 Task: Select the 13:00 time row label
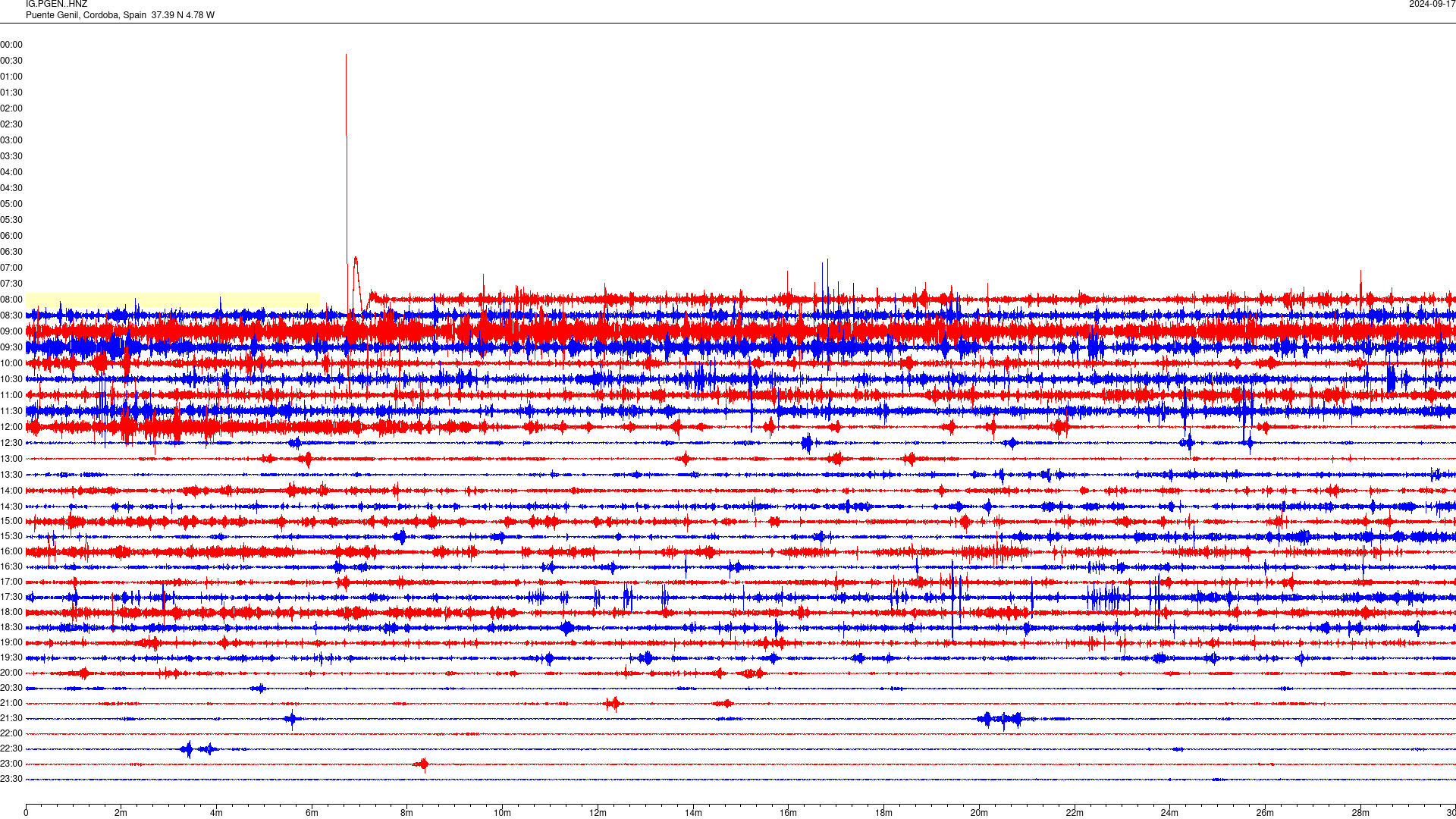coord(11,459)
